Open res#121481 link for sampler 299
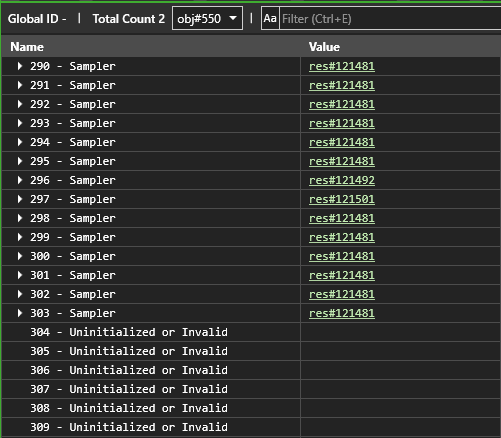501x438 pixels. click(342, 237)
